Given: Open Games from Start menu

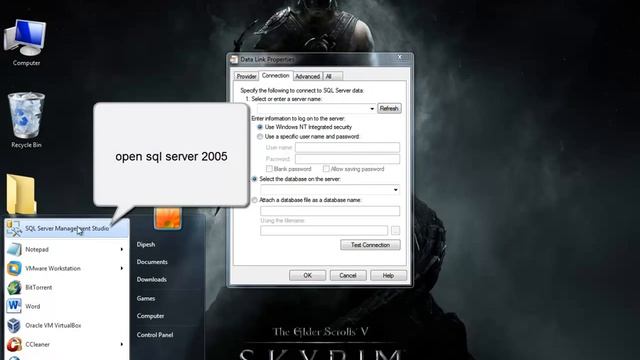Looking at the screenshot, I should coord(146,298).
